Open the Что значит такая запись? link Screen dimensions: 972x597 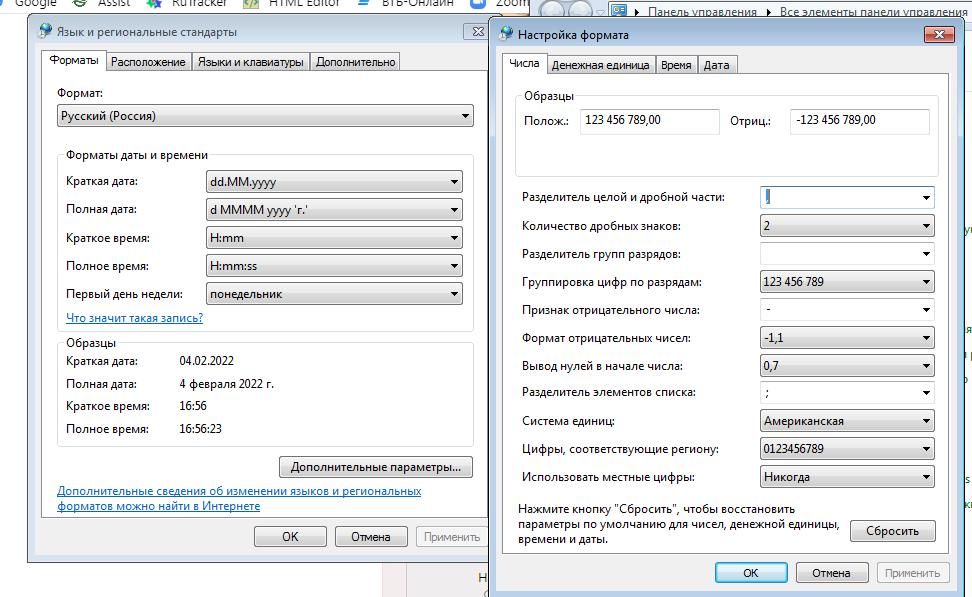point(134,318)
